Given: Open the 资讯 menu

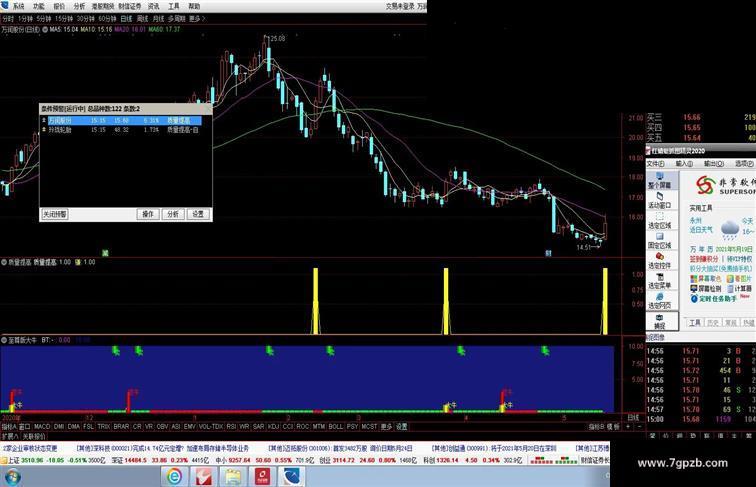Looking at the screenshot, I should coord(153,6).
